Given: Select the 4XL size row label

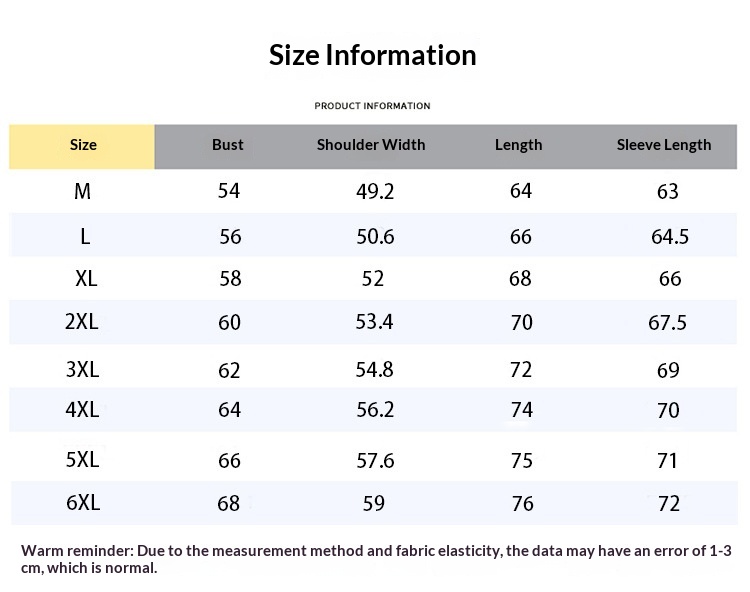Looking at the screenshot, I should click(82, 410).
